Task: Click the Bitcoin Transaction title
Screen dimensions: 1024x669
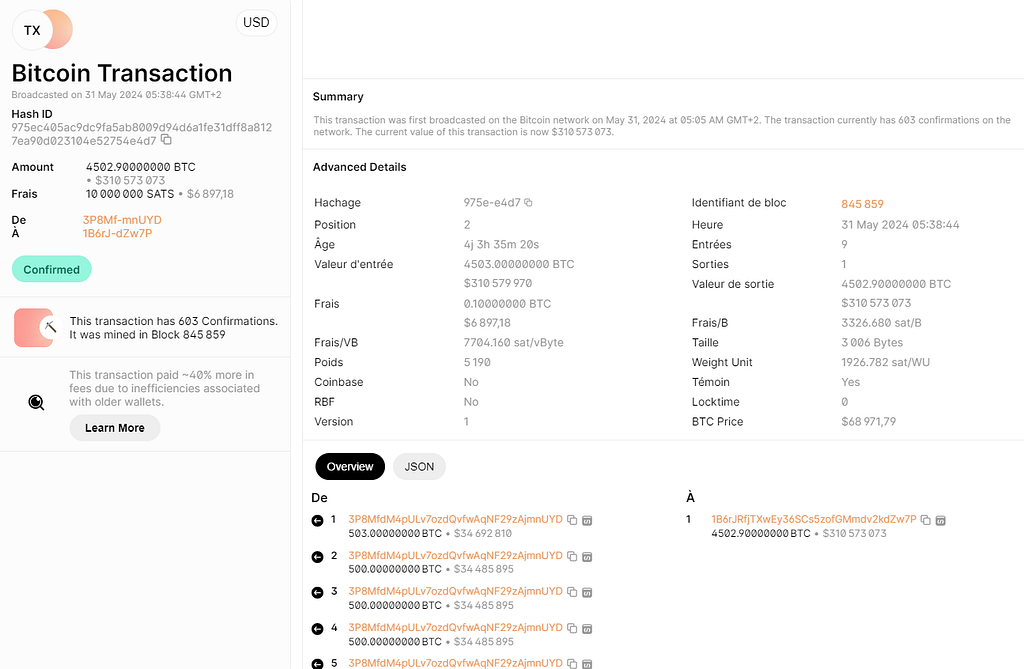Action: pos(122,73)
